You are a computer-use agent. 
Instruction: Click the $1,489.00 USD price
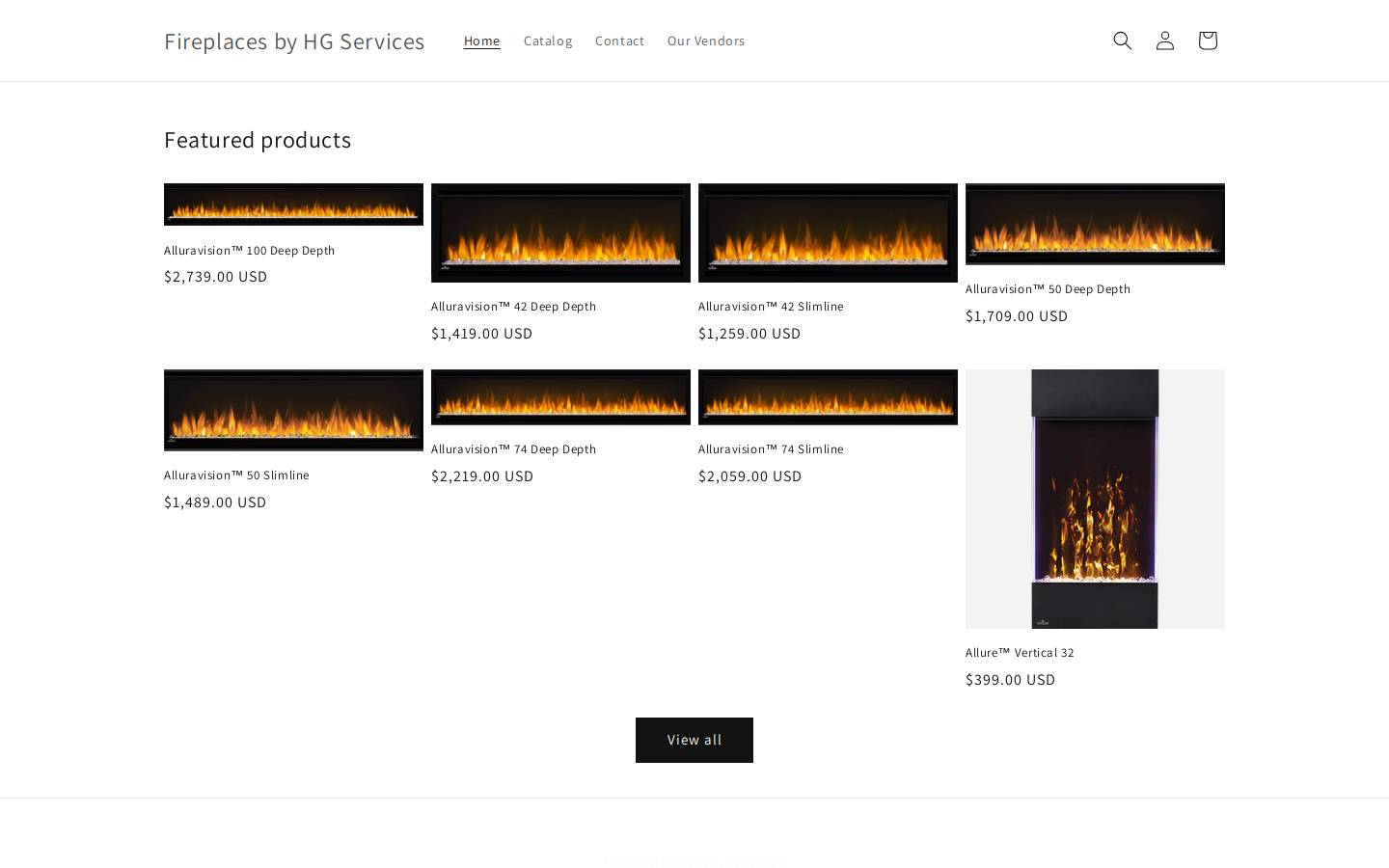[215, 502]
